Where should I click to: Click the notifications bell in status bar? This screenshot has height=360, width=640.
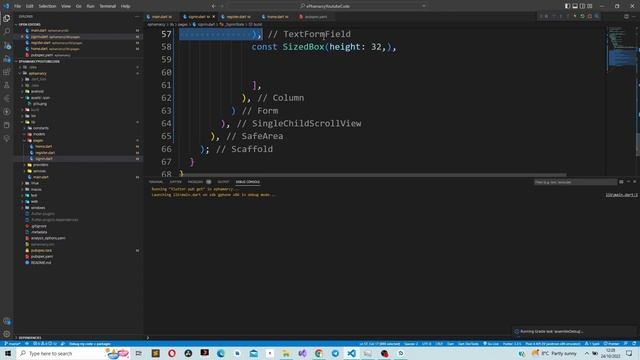click(x=634, y=344)
